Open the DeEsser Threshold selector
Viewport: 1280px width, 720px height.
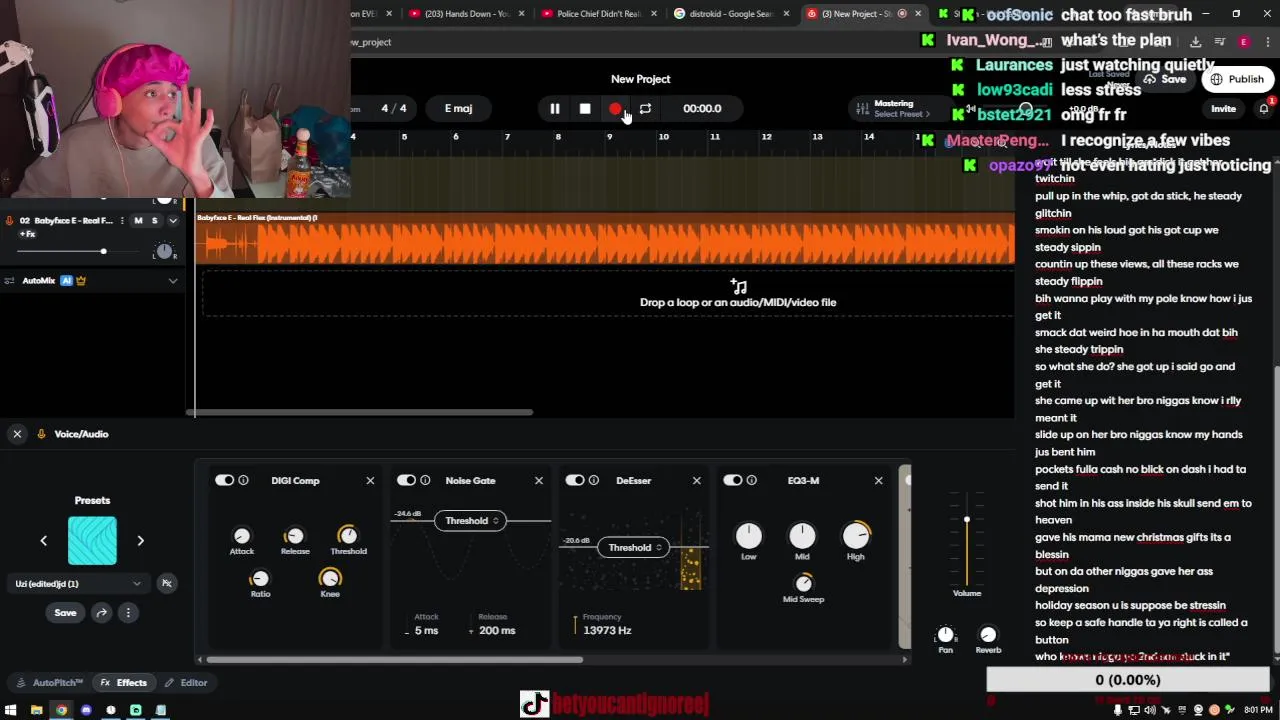(x=632, y=547)
